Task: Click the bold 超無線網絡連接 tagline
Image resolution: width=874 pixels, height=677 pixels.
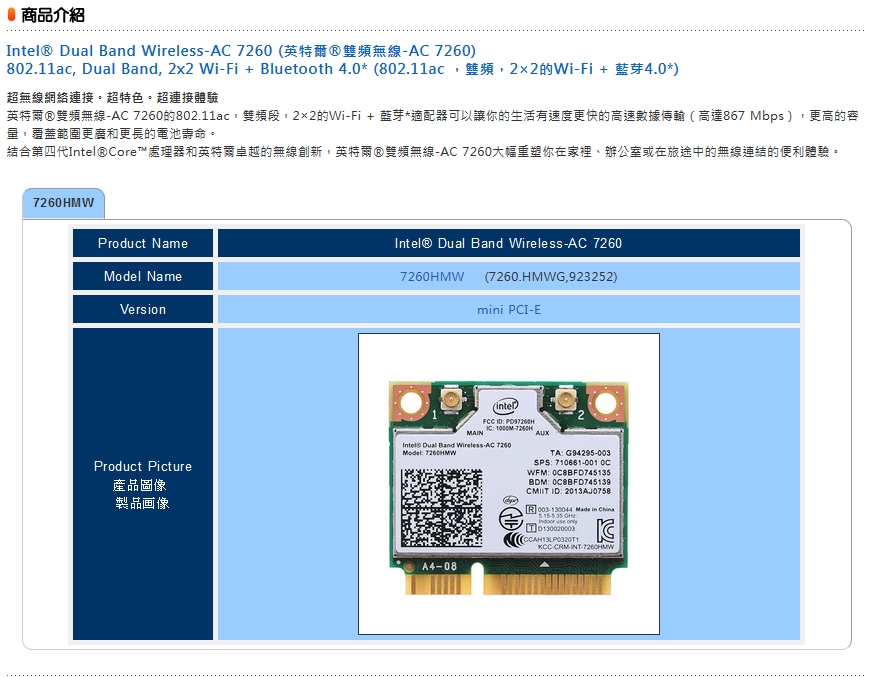Action: (113, 98)
